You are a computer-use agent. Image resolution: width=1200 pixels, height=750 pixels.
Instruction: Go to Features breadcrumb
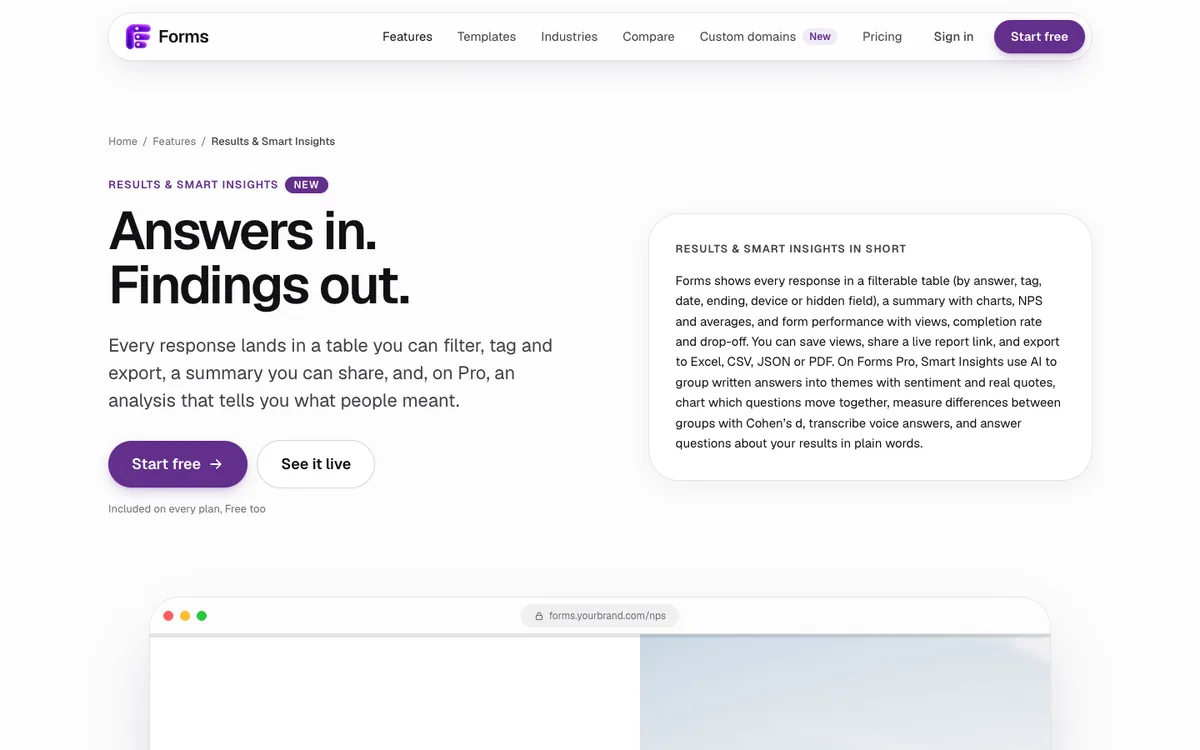click(x=174, y=141)
